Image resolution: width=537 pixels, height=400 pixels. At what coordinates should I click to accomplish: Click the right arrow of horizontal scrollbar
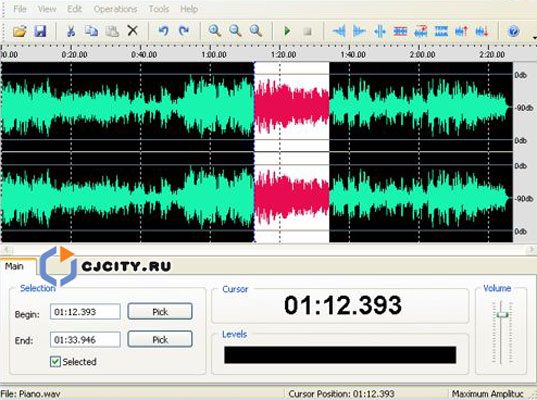[531, 250]
